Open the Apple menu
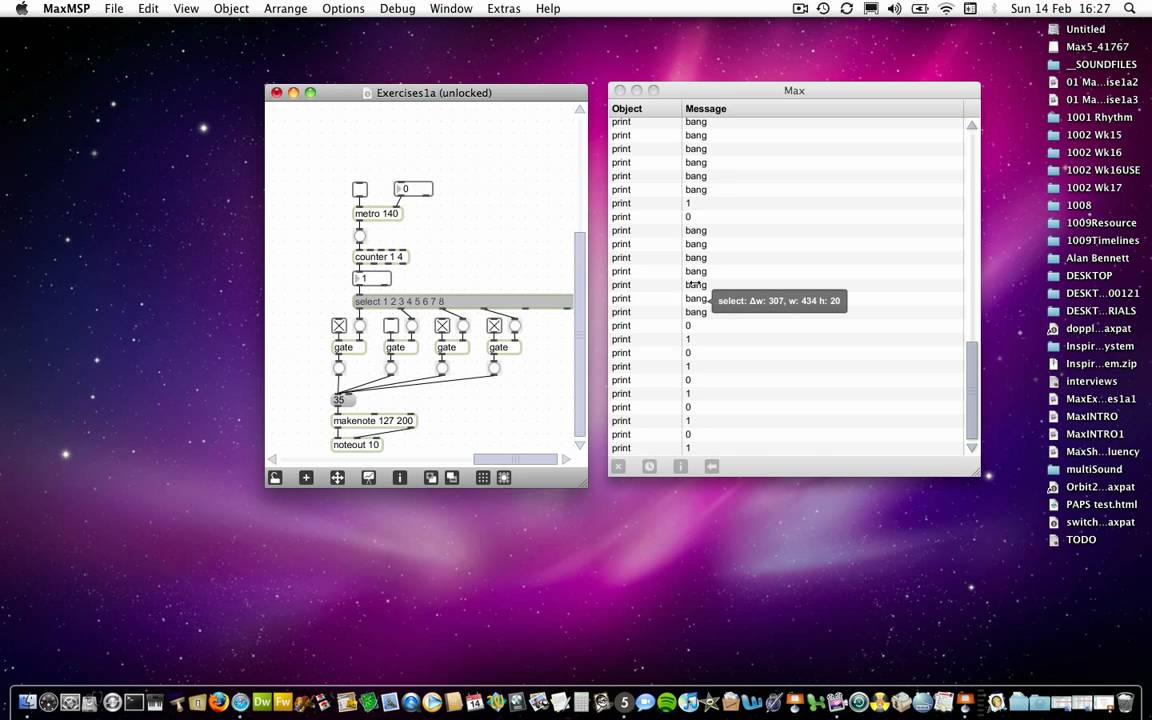Image resolution: width=1152 pixels, height=720 pixels. point(21,8)
